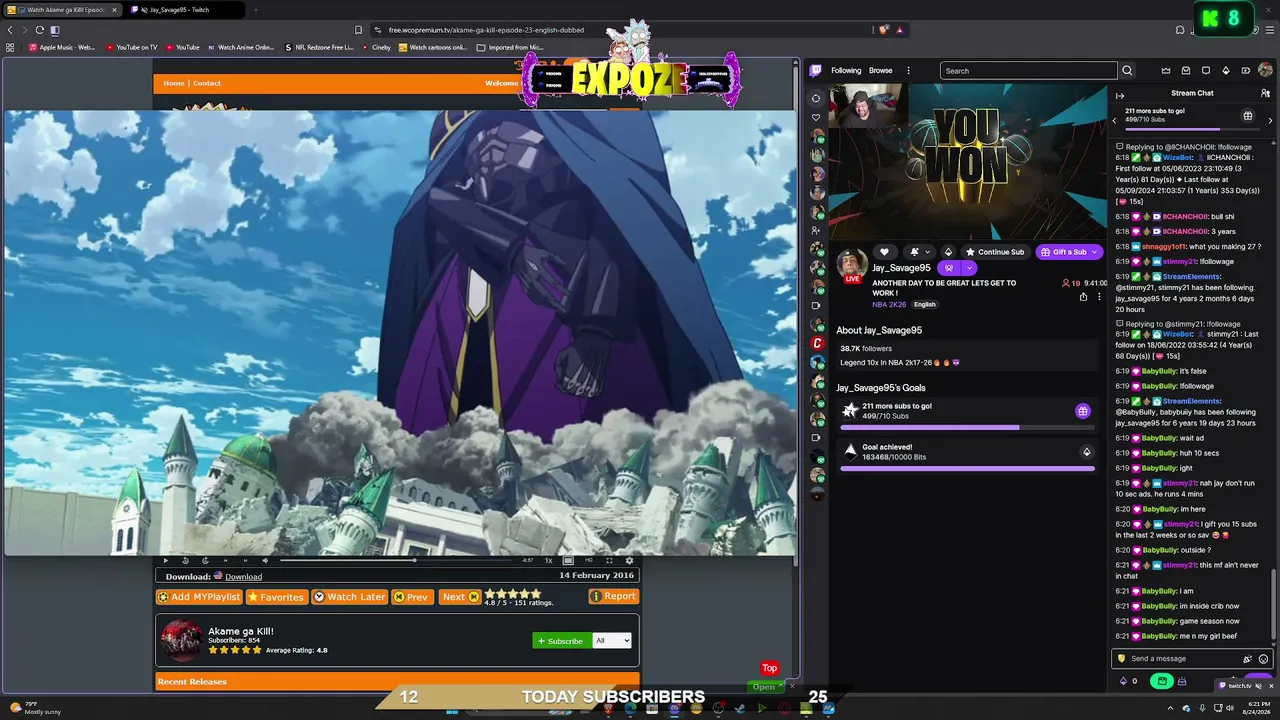Click the gift icon in subs goal banner
Image resolution: width=1280 pixels, height=720 pixels.
pos(1248,116)
